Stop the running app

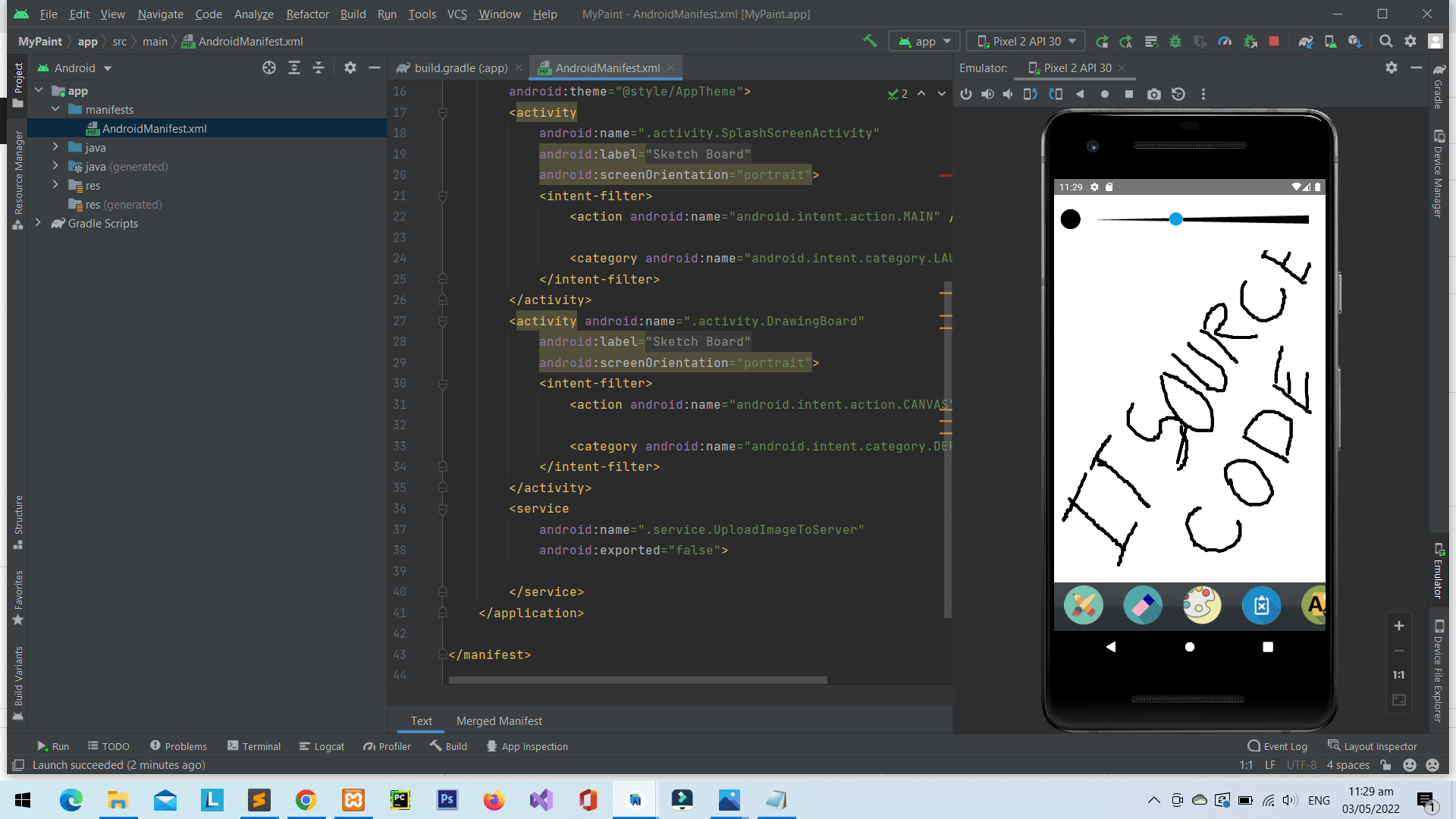click(1275, 41)
